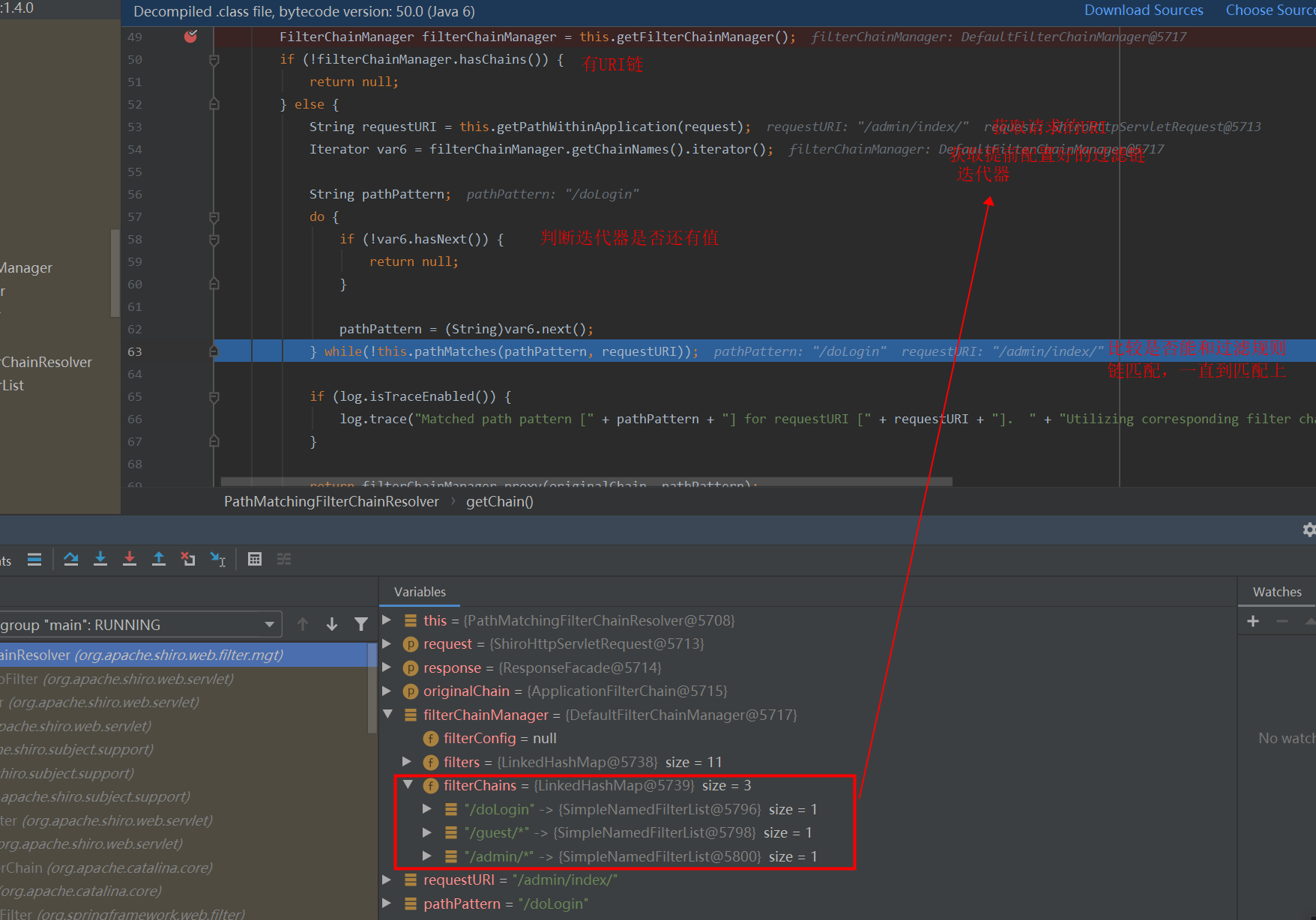Click Show Execution Point icon in debugger toolbar
1316x920 pixels.
pyautogui.click(x=34, y=559)
